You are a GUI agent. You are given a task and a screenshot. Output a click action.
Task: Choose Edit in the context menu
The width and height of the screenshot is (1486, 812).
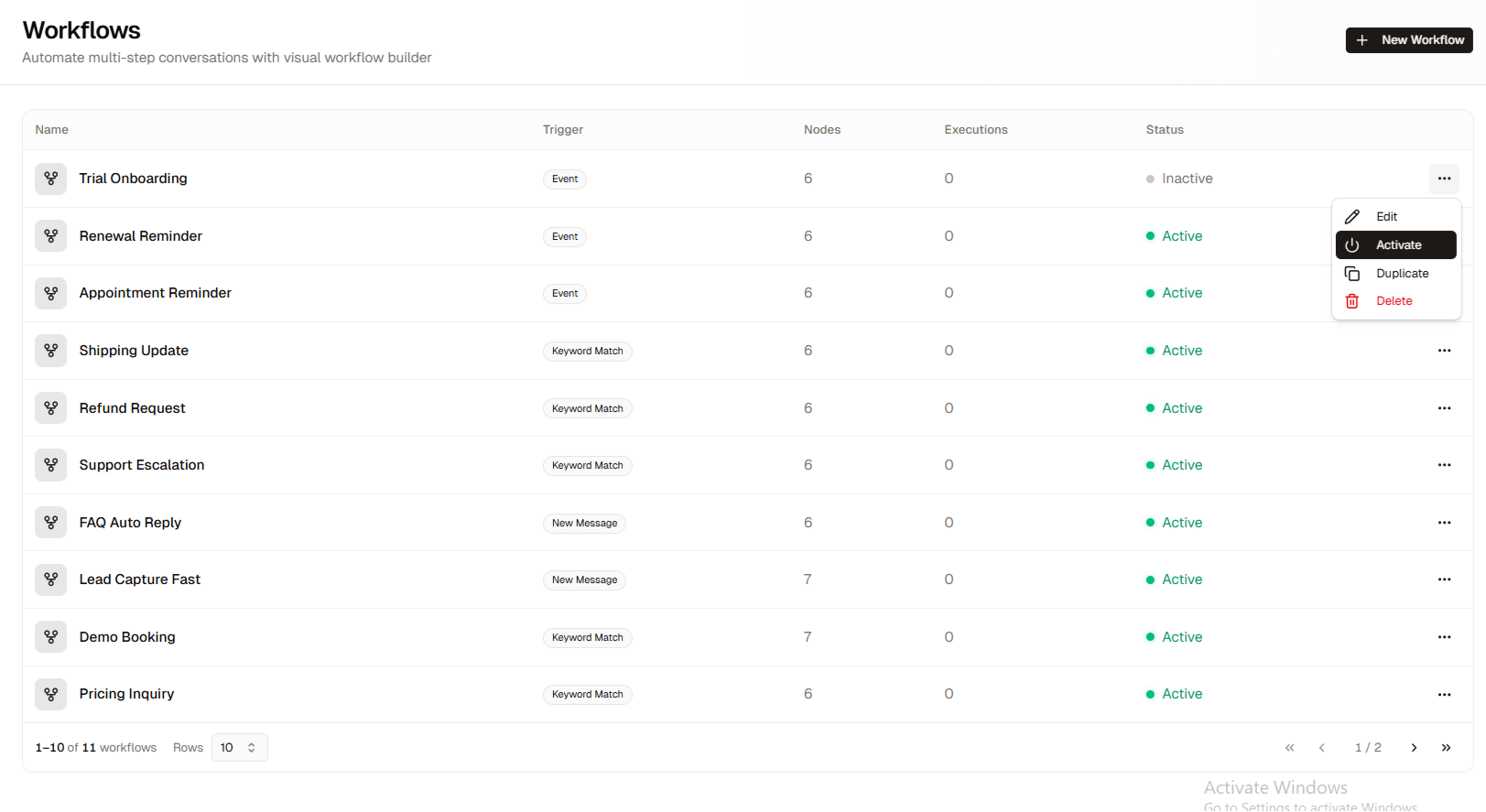[1386, 217]
